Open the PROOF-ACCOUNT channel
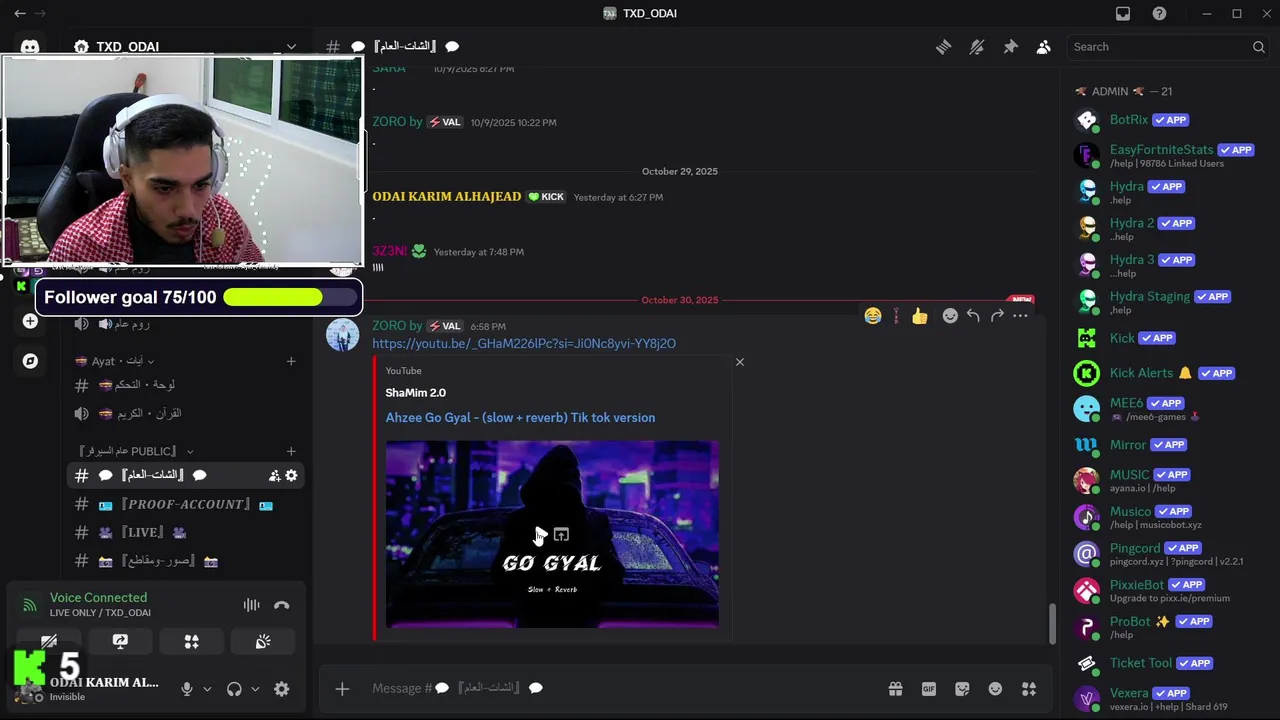The image size is (1280, 720). pyautogui.click(x=185, y=504)
